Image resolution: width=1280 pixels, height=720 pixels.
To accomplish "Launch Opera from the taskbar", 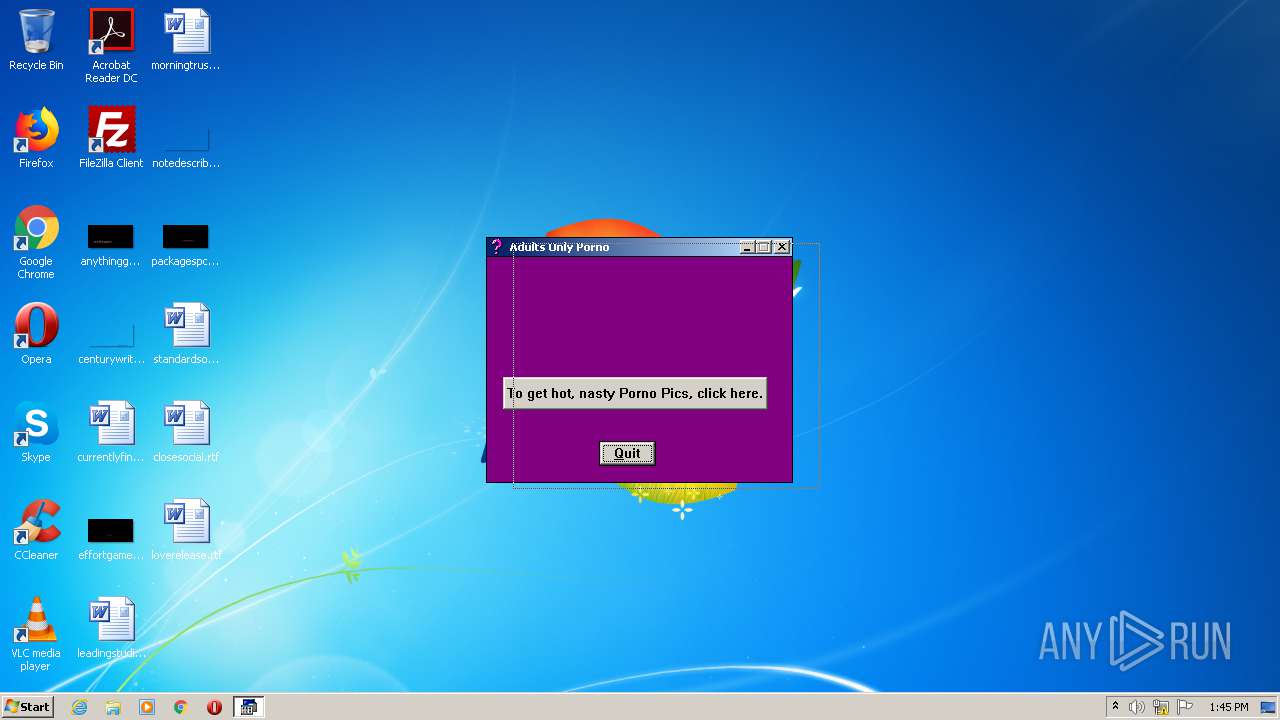I will 214,707.
